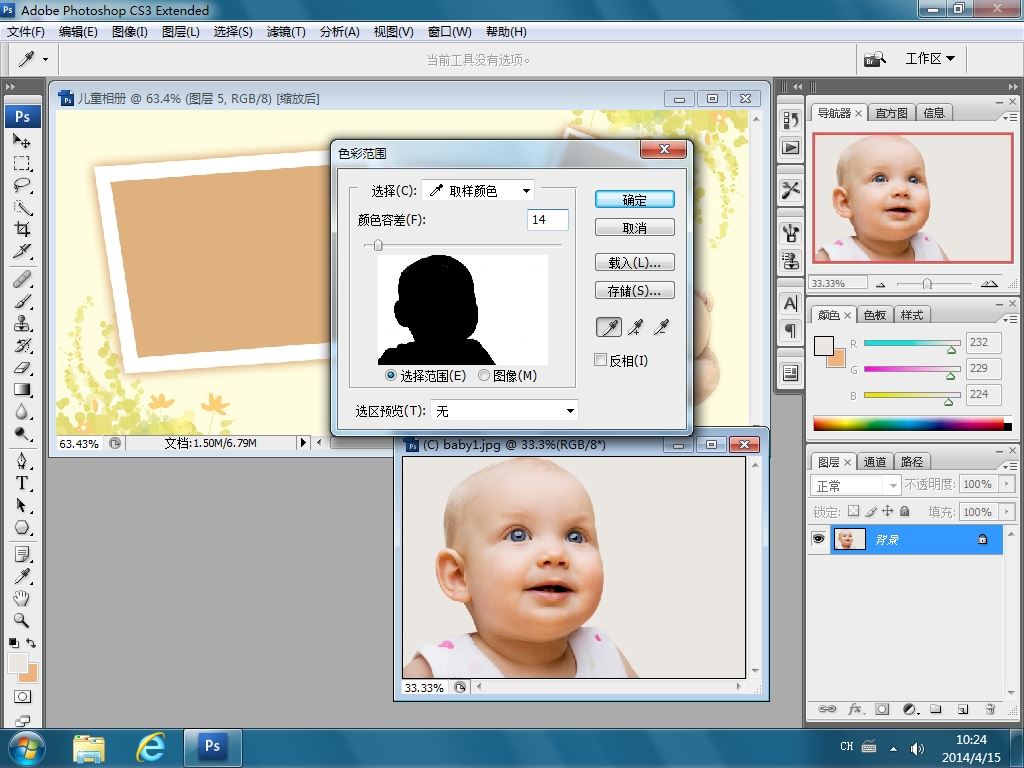Screen dimensions: 1024x768
Task: Select the Zoom tool
Action: point(22,620)
